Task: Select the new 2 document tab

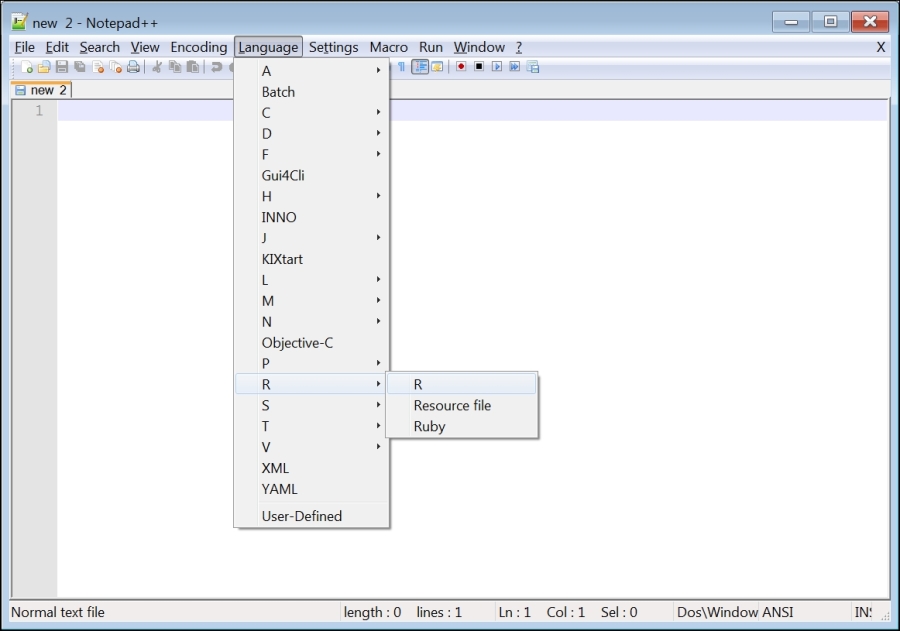Action: tap(41, 90)
